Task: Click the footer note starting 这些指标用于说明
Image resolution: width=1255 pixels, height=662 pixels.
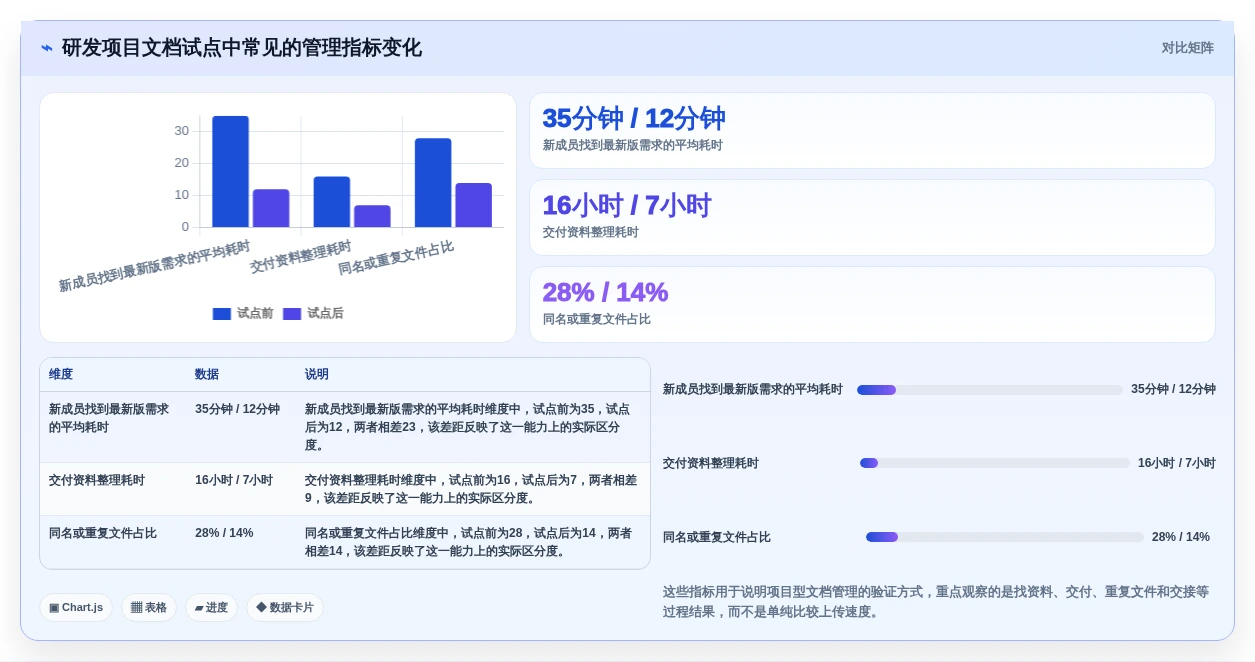Action: 936,602
